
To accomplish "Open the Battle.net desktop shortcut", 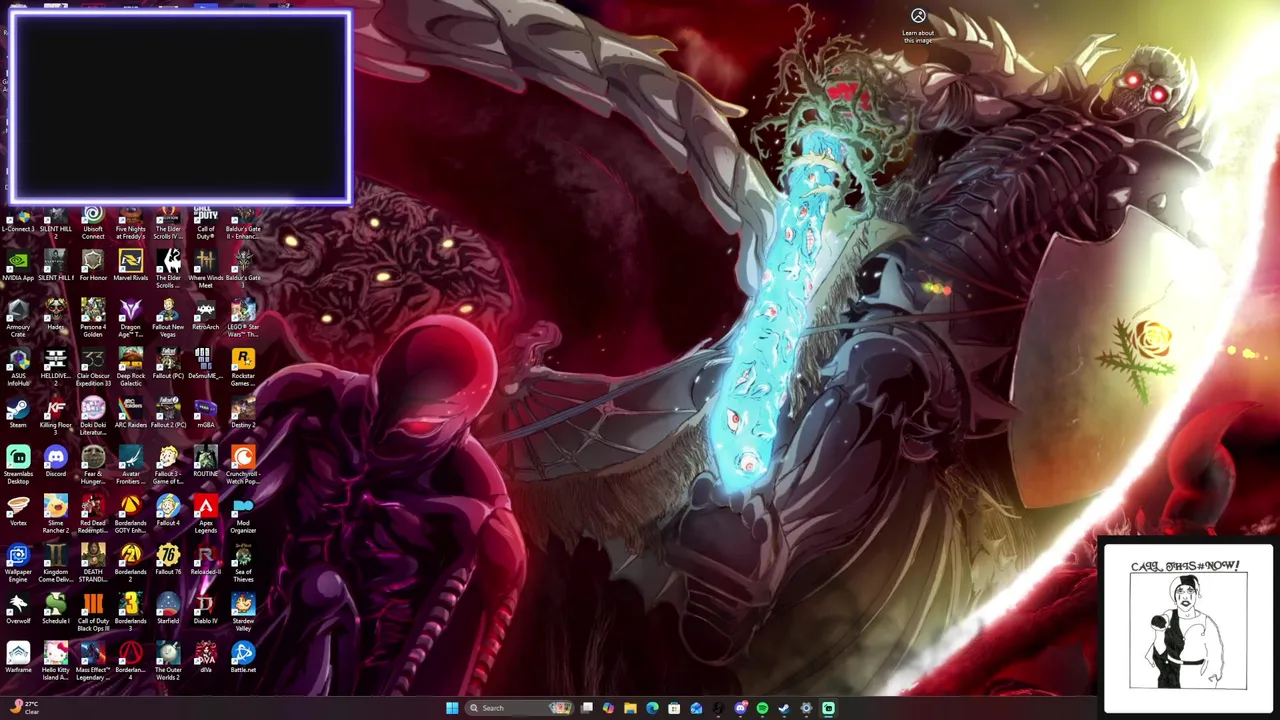I will 243,659.
